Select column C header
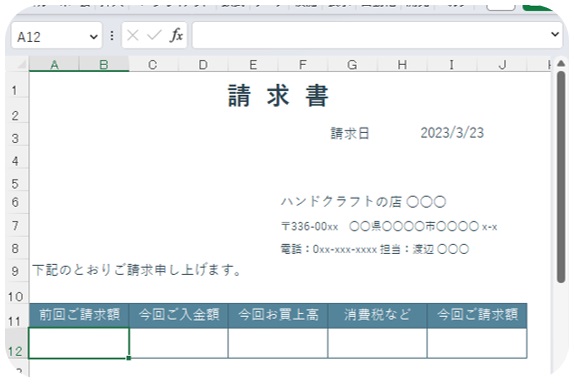The image size is (574, 384). coord(153,64)
